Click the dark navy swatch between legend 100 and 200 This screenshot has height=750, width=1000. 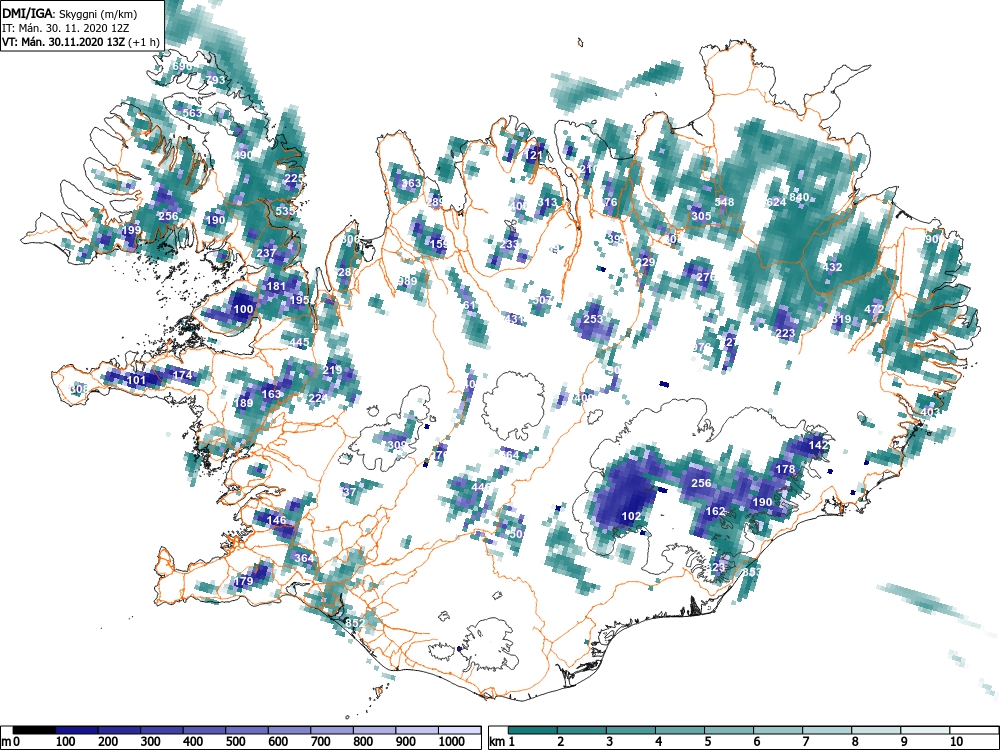77,730
